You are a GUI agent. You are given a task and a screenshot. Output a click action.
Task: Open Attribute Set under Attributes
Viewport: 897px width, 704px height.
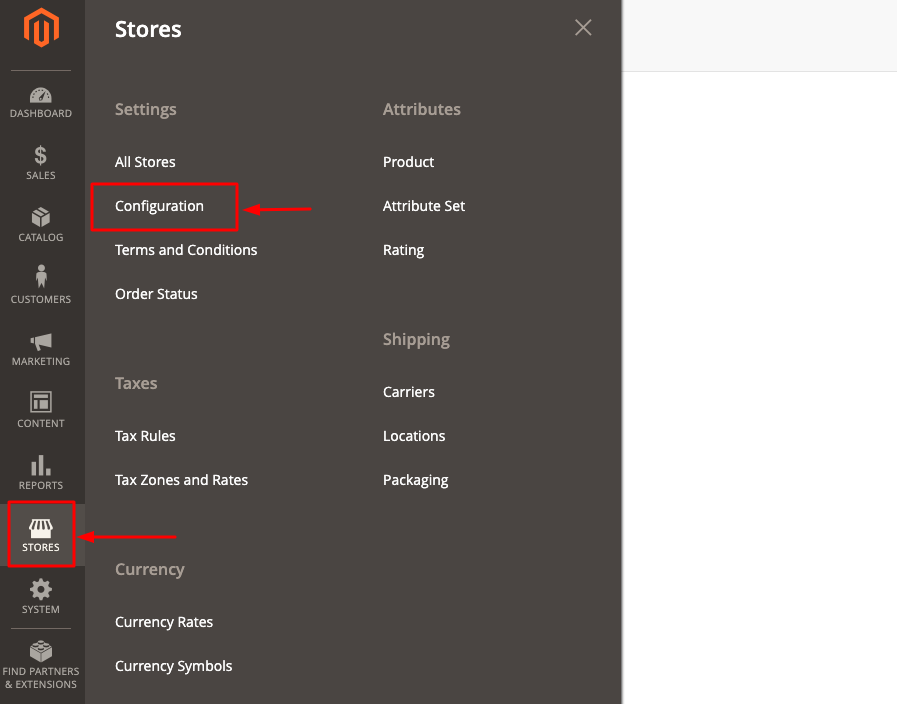424,206
